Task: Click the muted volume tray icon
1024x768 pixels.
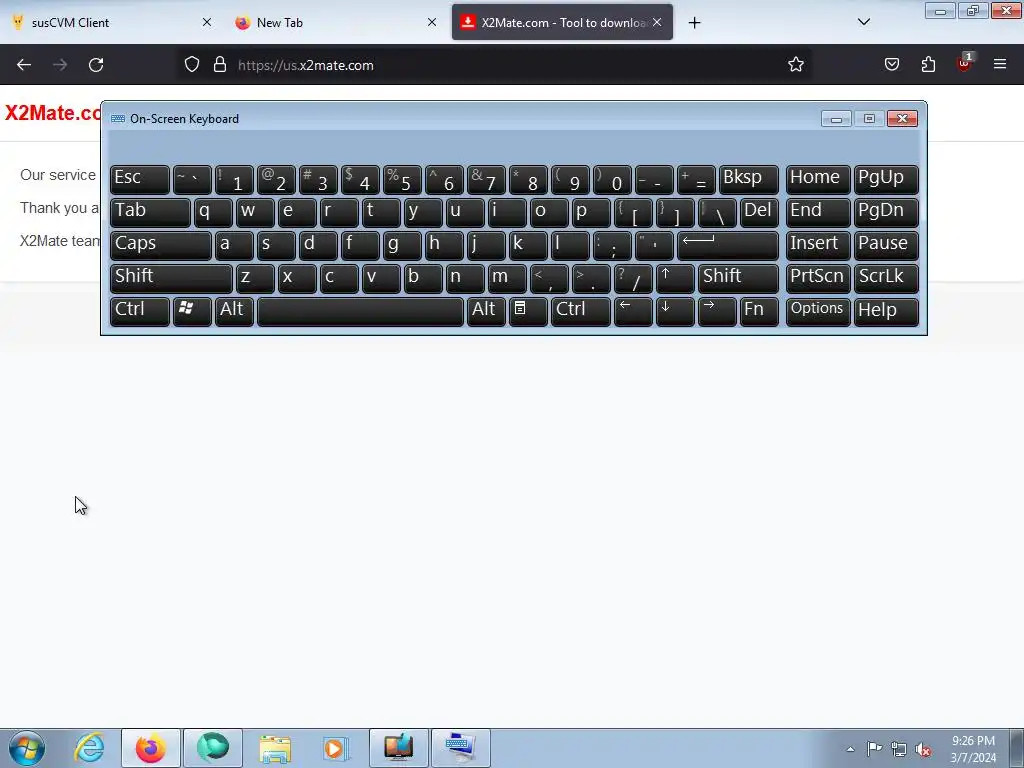Action: coord(923,749)
